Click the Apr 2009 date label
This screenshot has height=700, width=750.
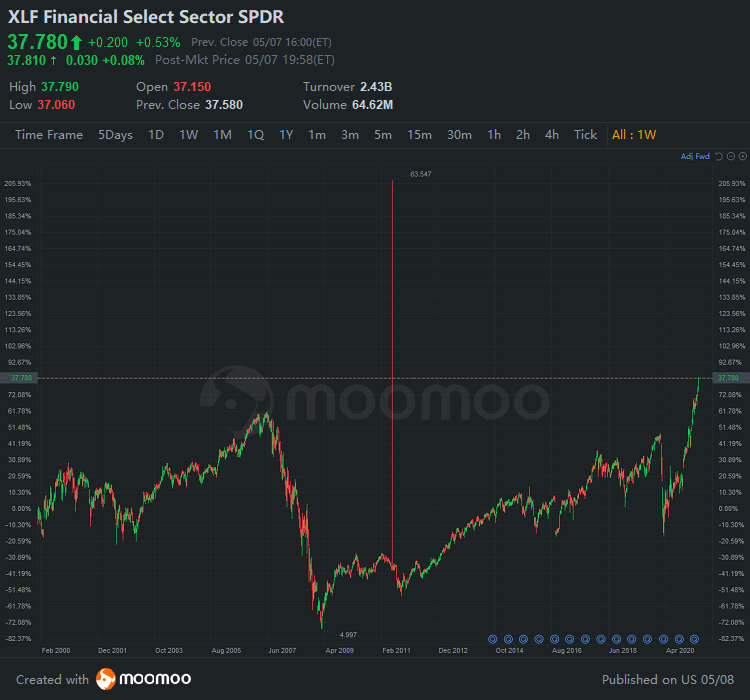tap(340, 651)
